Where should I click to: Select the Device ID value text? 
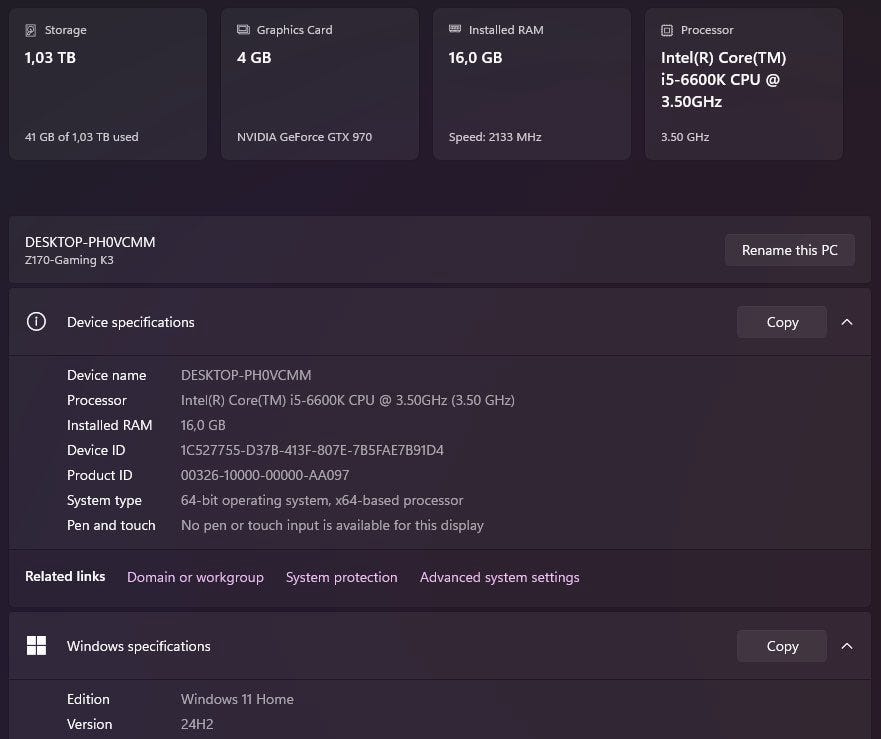click(x=312, y=450)
